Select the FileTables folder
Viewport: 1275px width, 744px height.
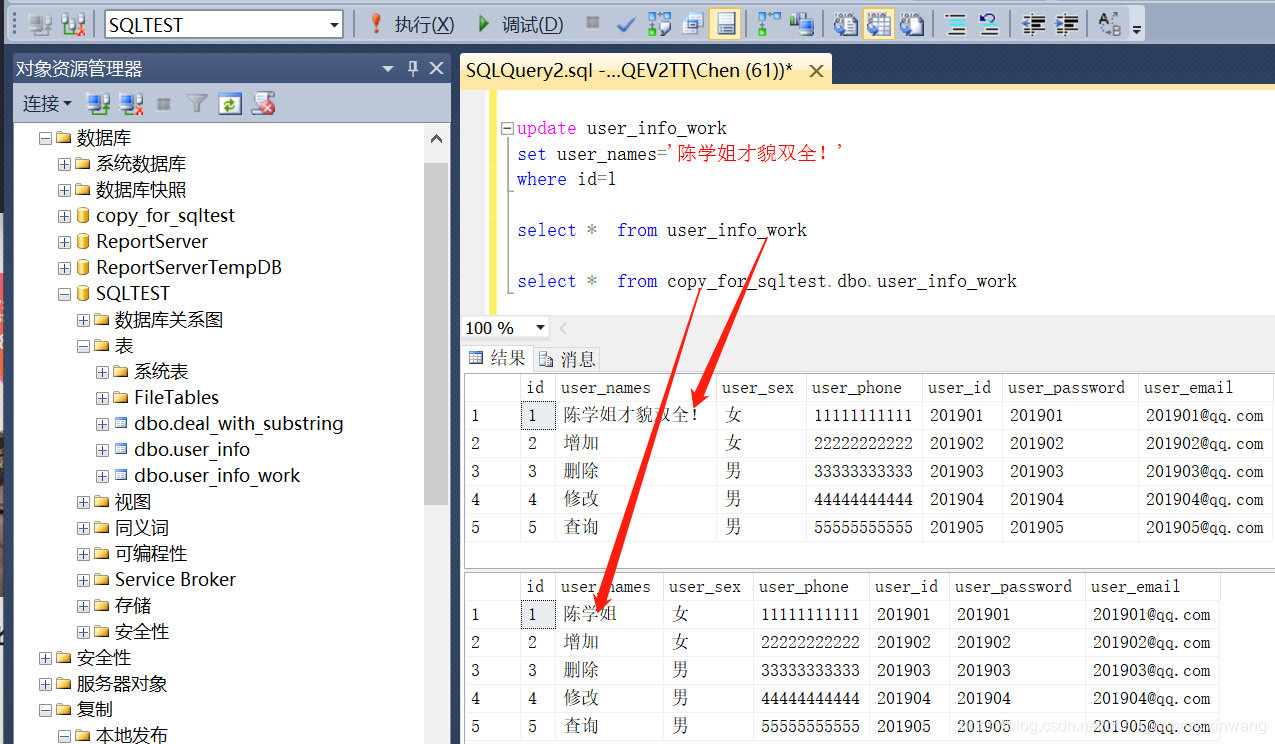pyautogui.click(x=176, y=398)
